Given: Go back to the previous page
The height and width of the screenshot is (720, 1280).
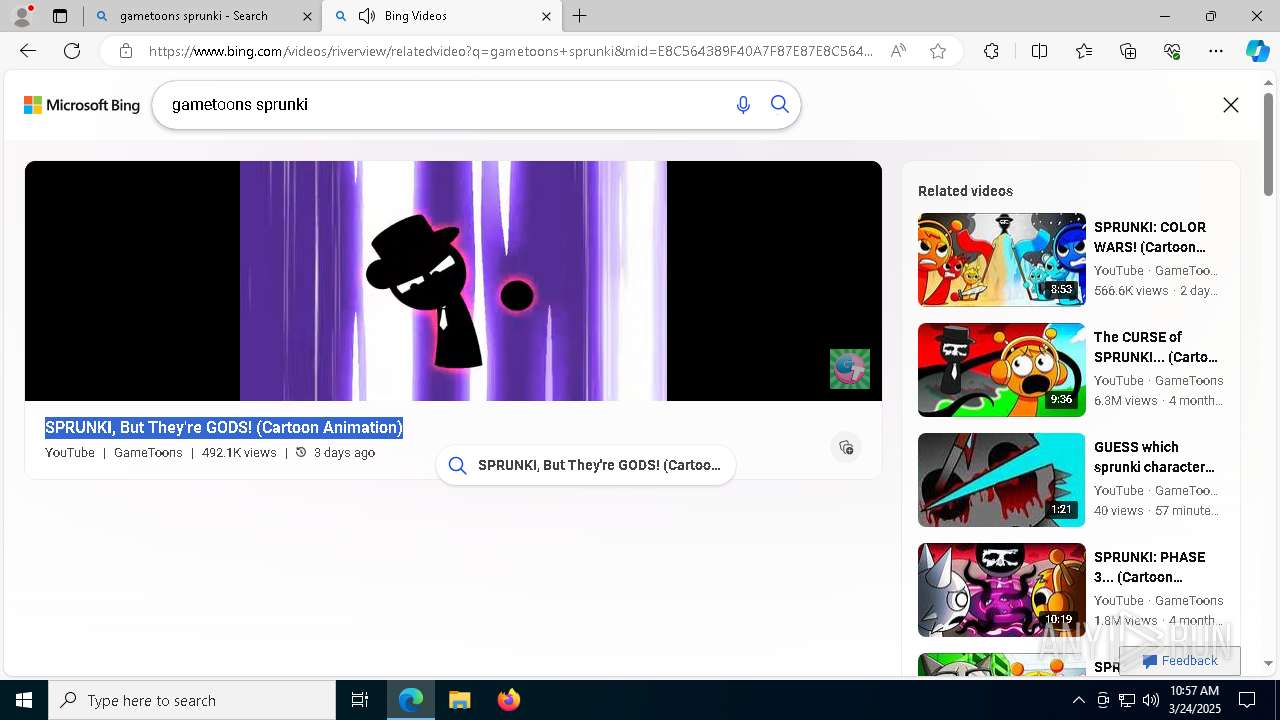Looking at the screenshot, I should point(28,51).
